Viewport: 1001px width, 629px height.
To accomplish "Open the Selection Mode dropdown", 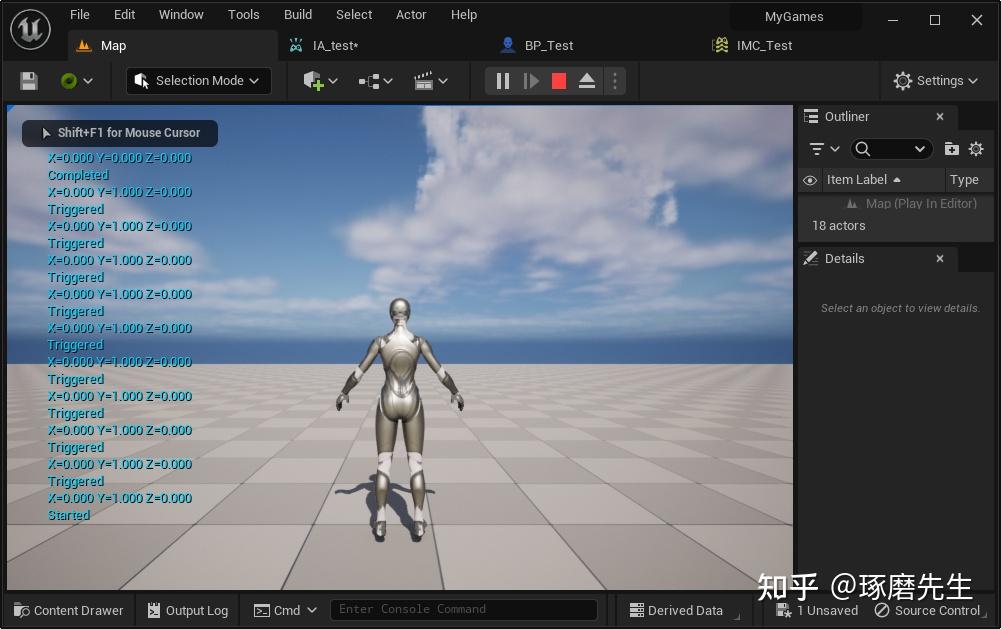I will pos(197,81).
